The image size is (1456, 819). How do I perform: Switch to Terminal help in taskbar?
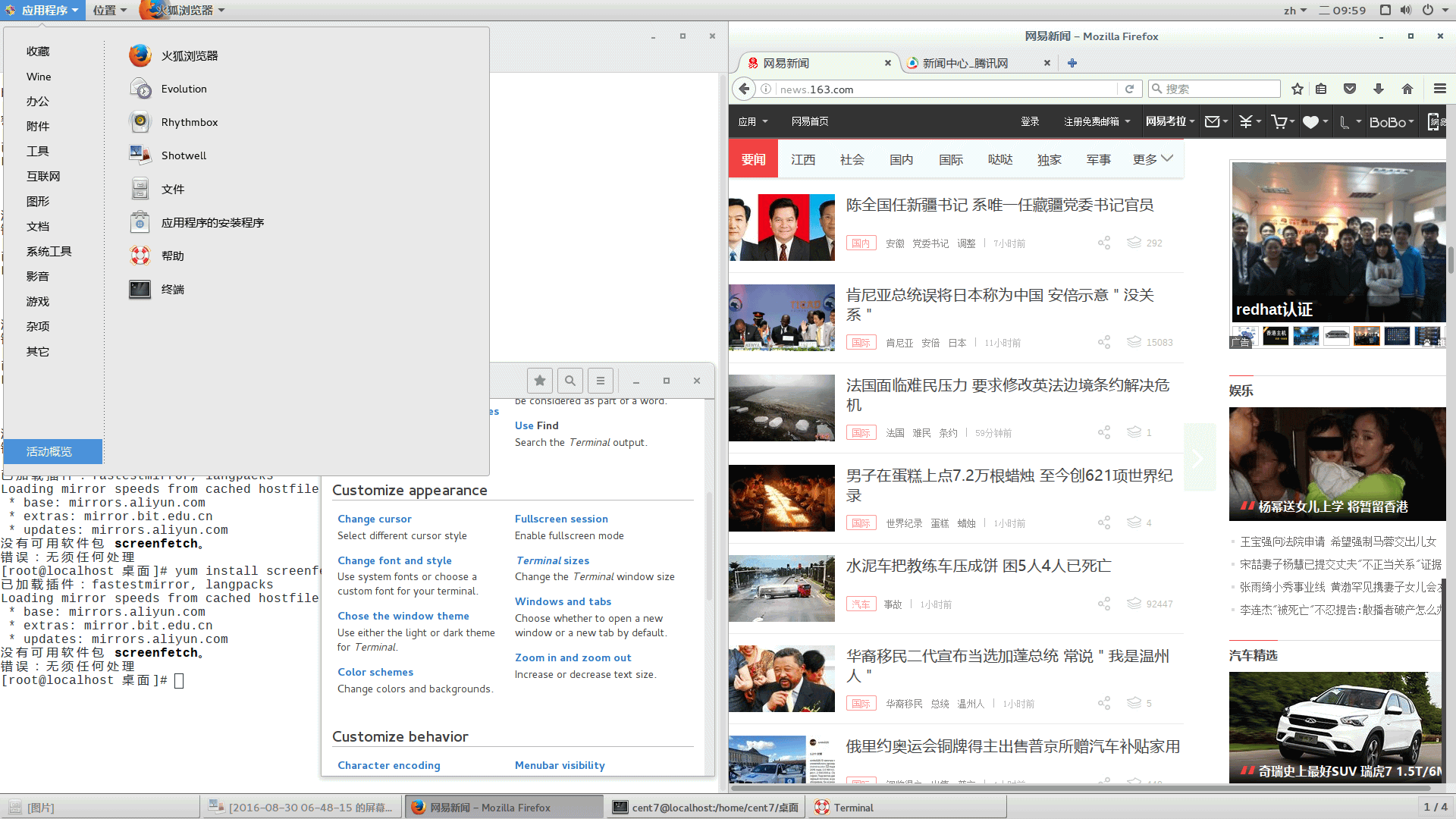[x=908, y=807]
